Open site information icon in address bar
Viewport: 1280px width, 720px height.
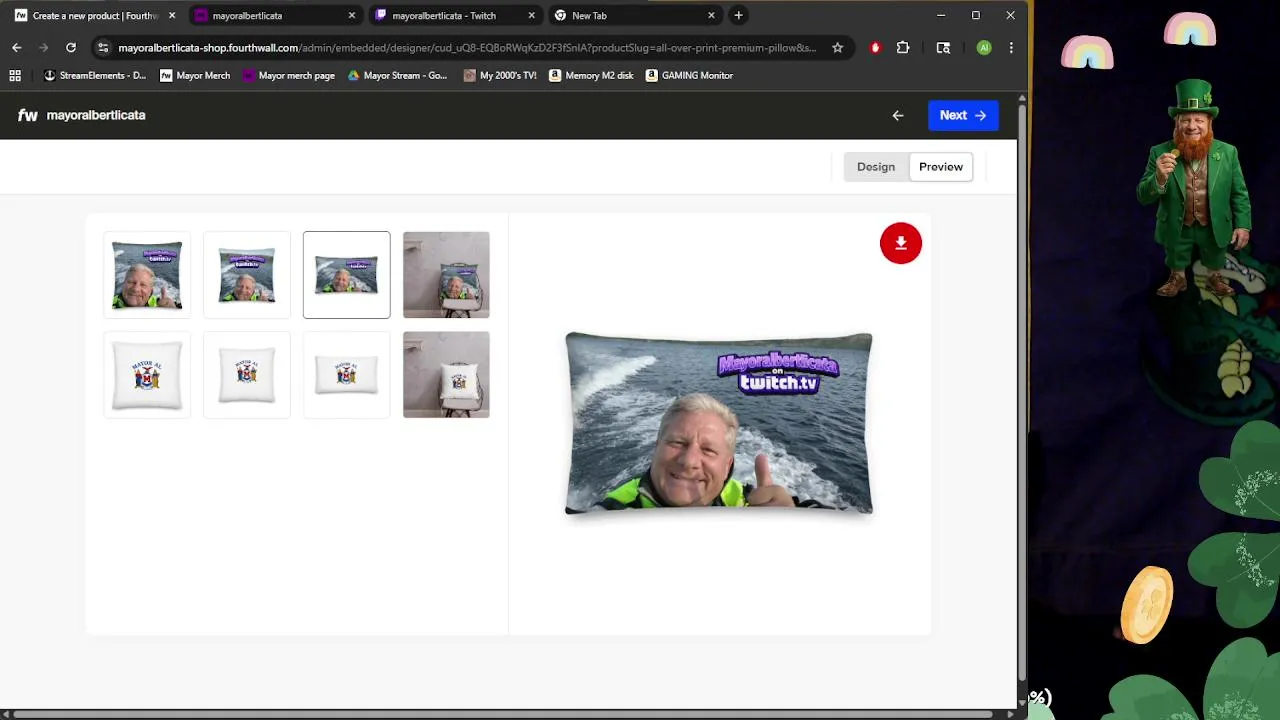tap(103, 47)
